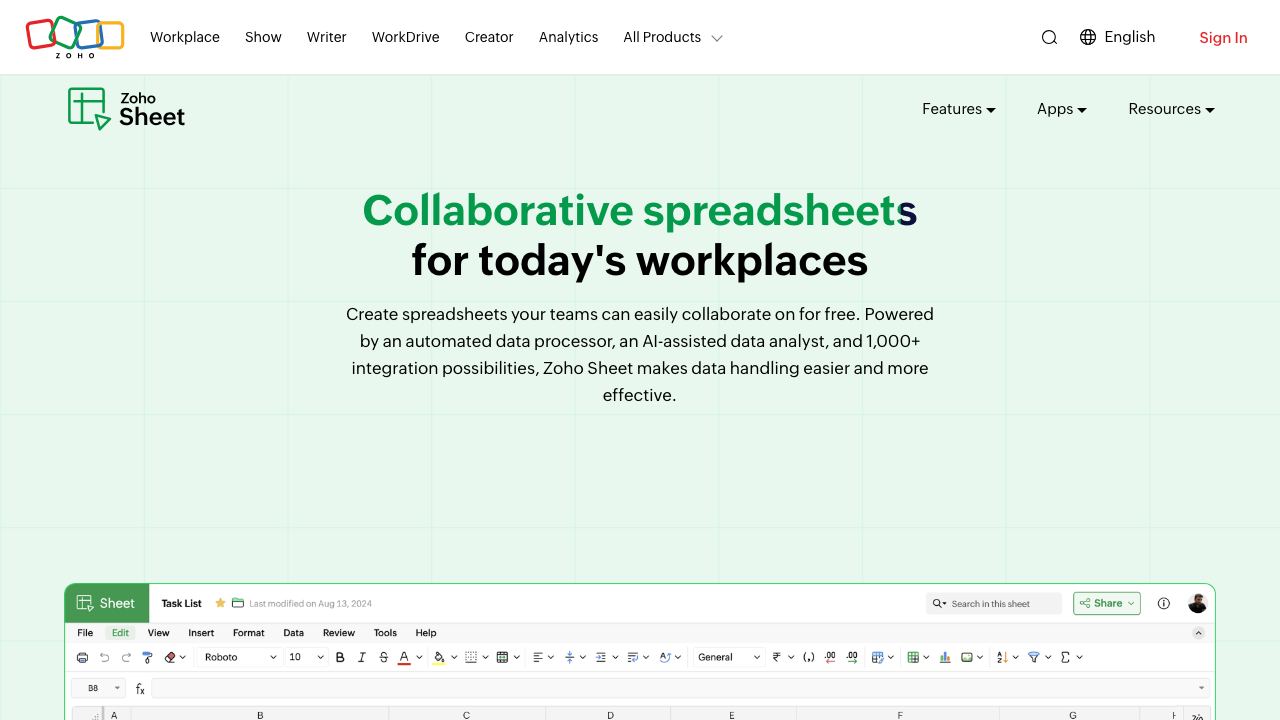1280x720 pixels.
Task: Toggle the favorite star beside Task List
Action: pos(220,603)
